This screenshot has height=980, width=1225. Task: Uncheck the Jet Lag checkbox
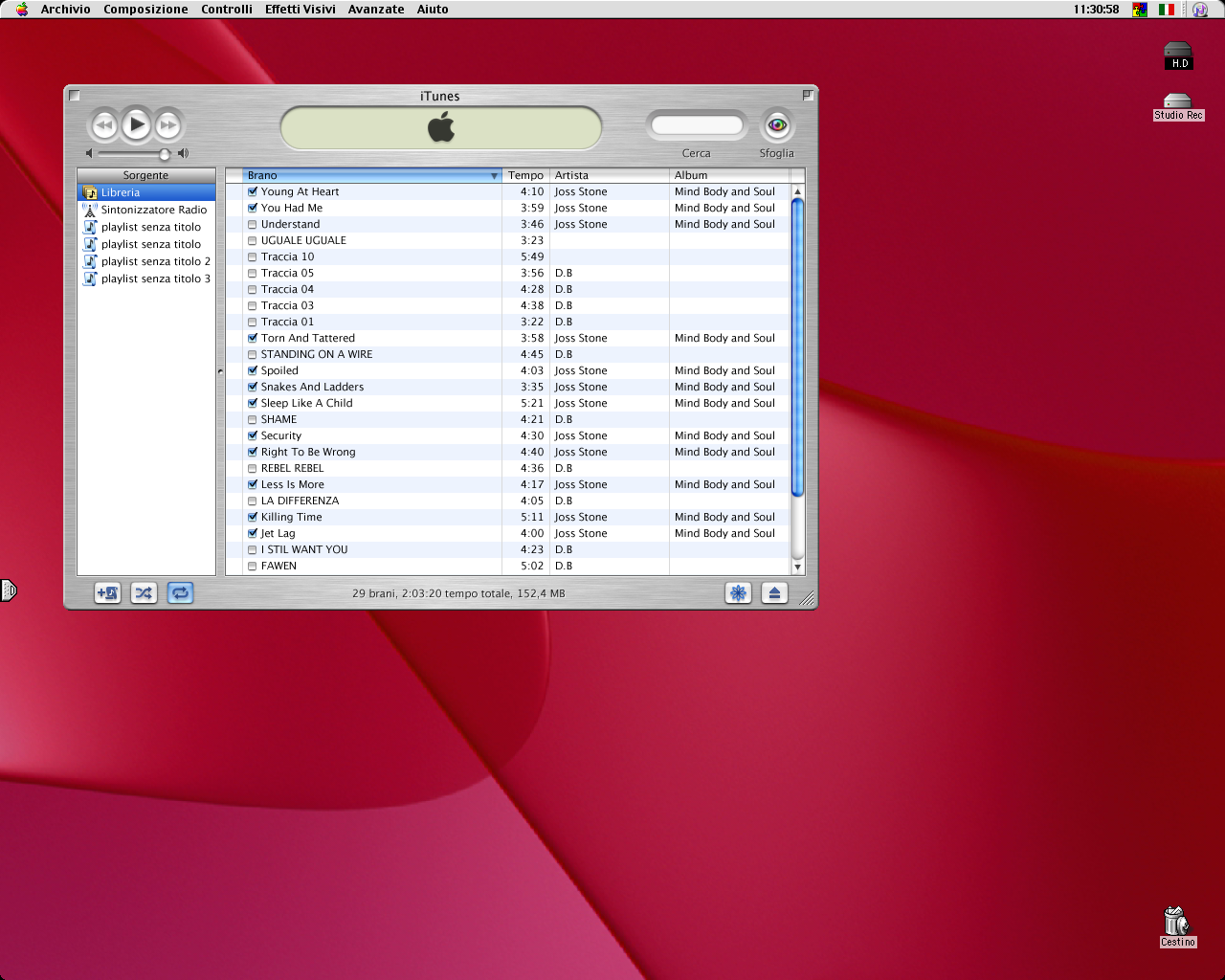pyautogui.click(x=253, y=533)
